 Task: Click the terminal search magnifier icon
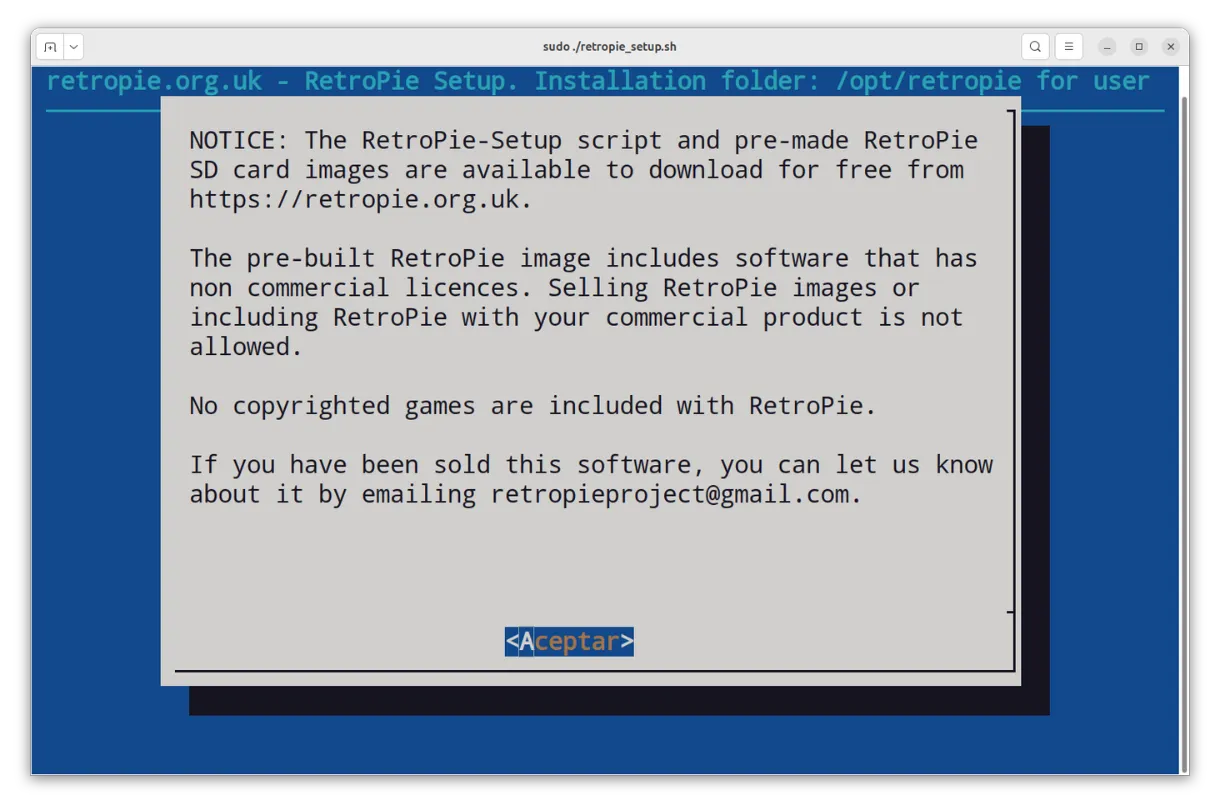1036,47
